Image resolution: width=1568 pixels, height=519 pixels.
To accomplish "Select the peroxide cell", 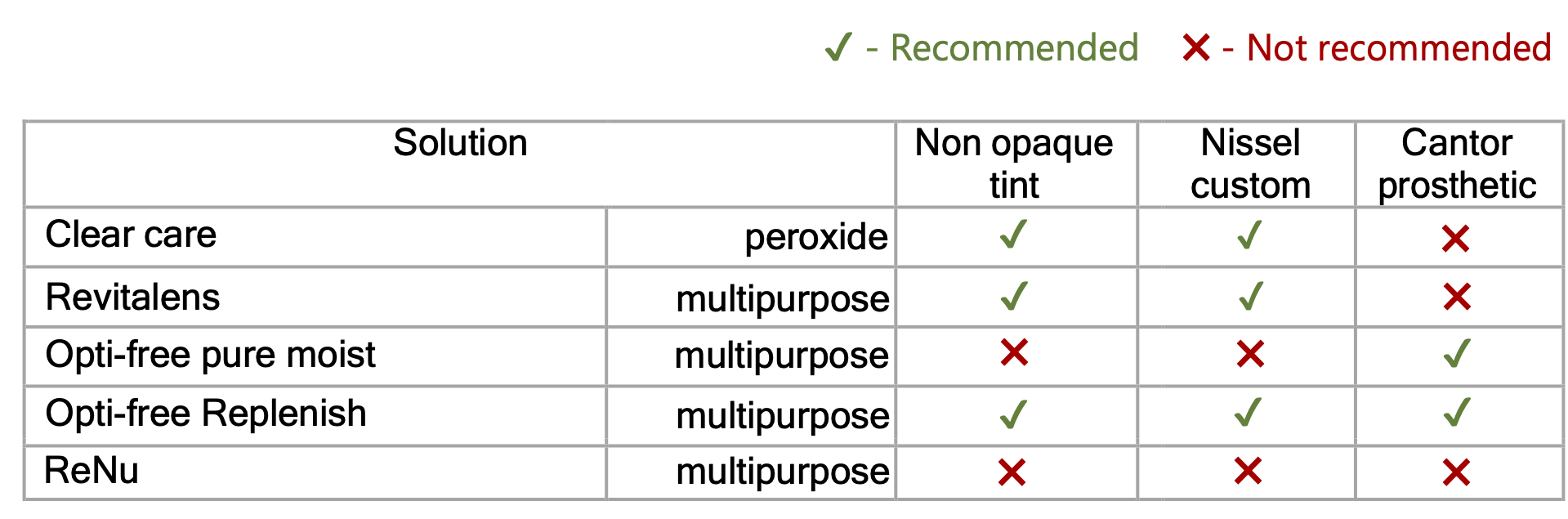I will (815, 238).
